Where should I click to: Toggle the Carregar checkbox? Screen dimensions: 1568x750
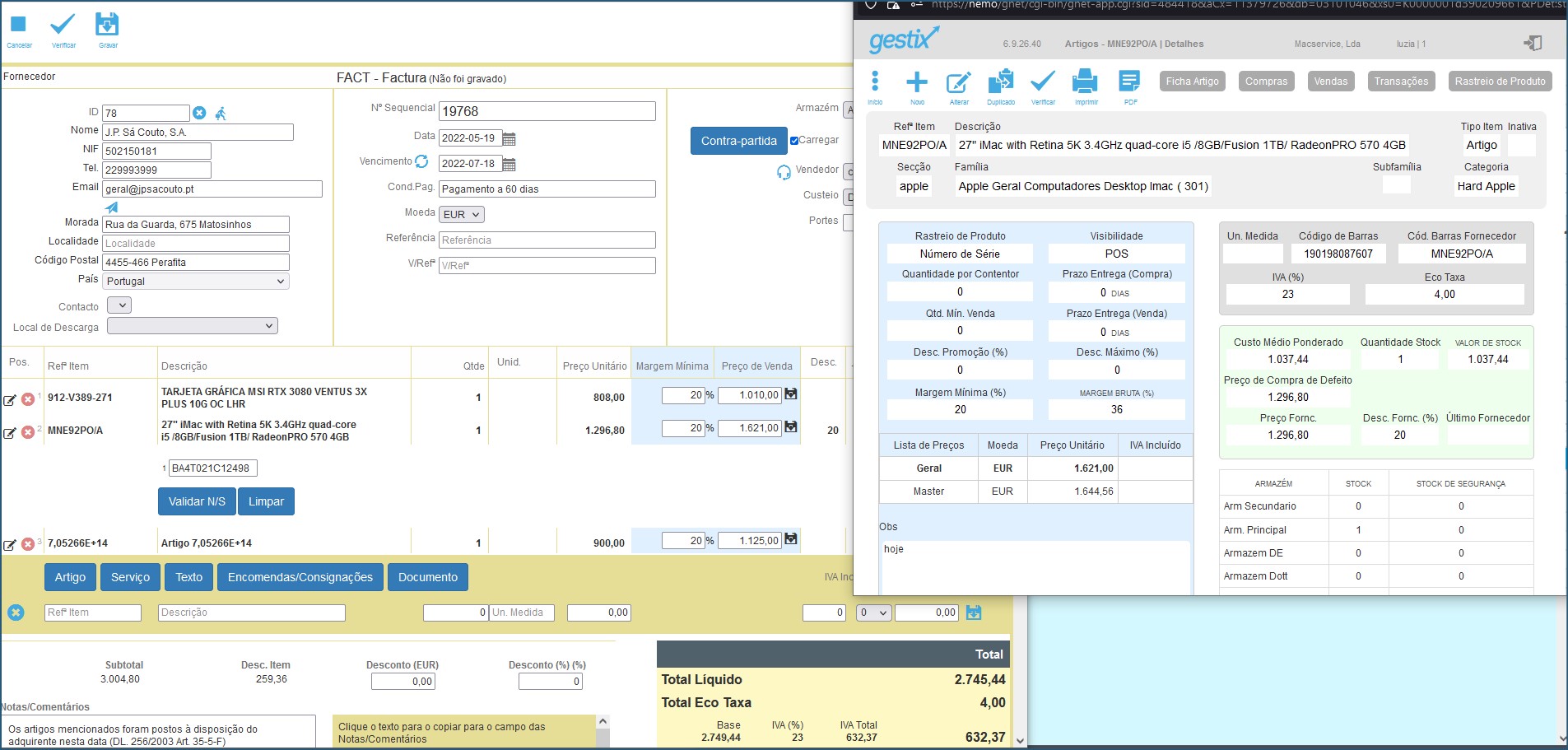click(x=794, y=141)
